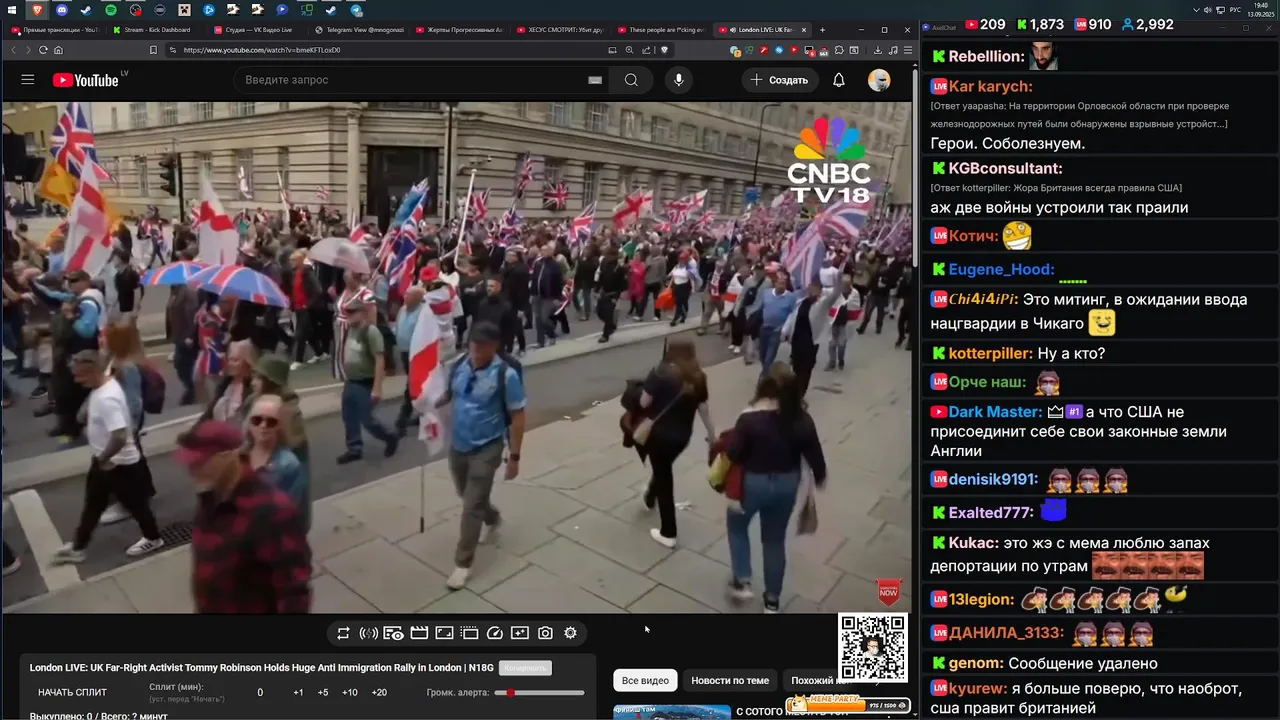Select the Все видео filter chip

click(x=645, y=680)
